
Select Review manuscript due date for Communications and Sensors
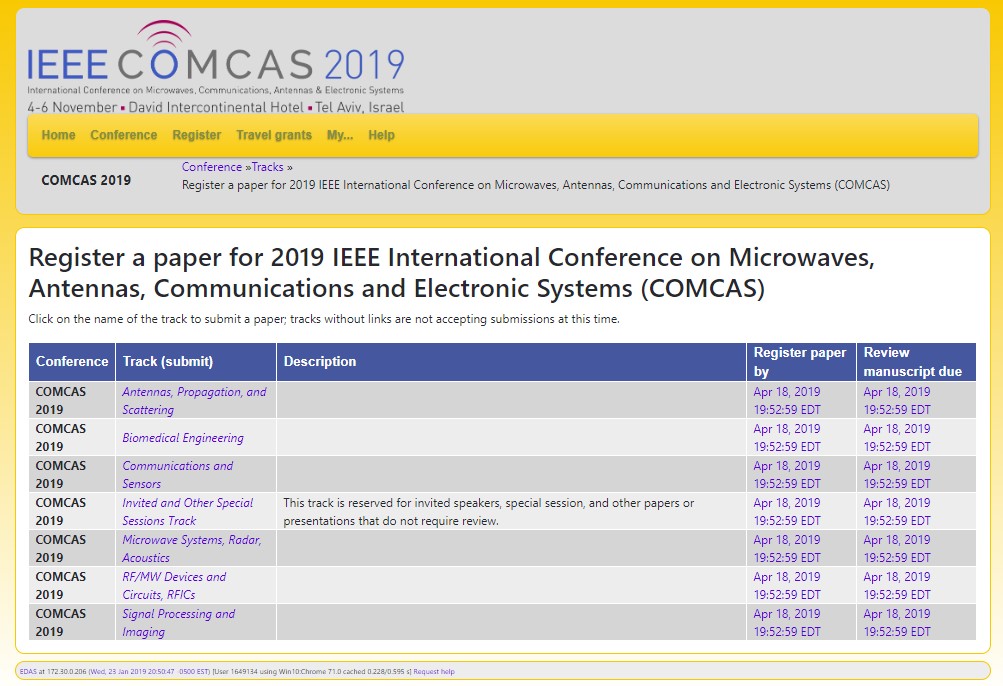tap(897, 475)
